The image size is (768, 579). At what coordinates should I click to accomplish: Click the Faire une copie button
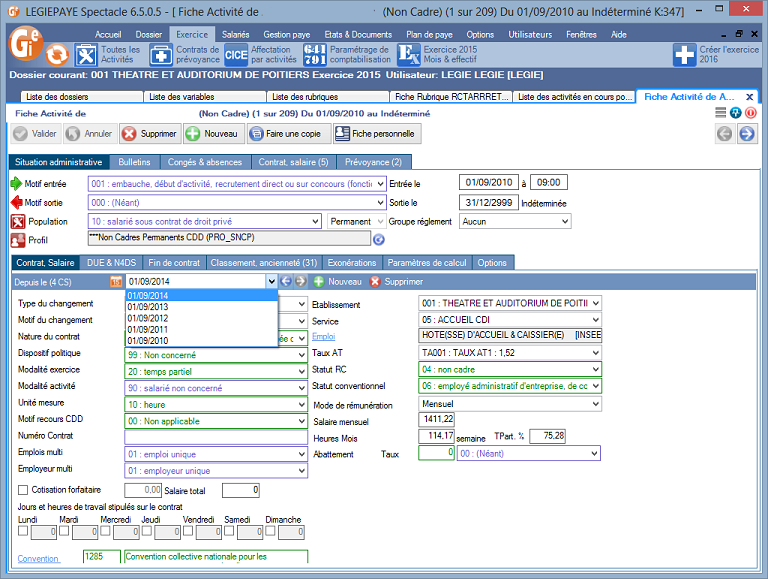[x=287, y=133]
